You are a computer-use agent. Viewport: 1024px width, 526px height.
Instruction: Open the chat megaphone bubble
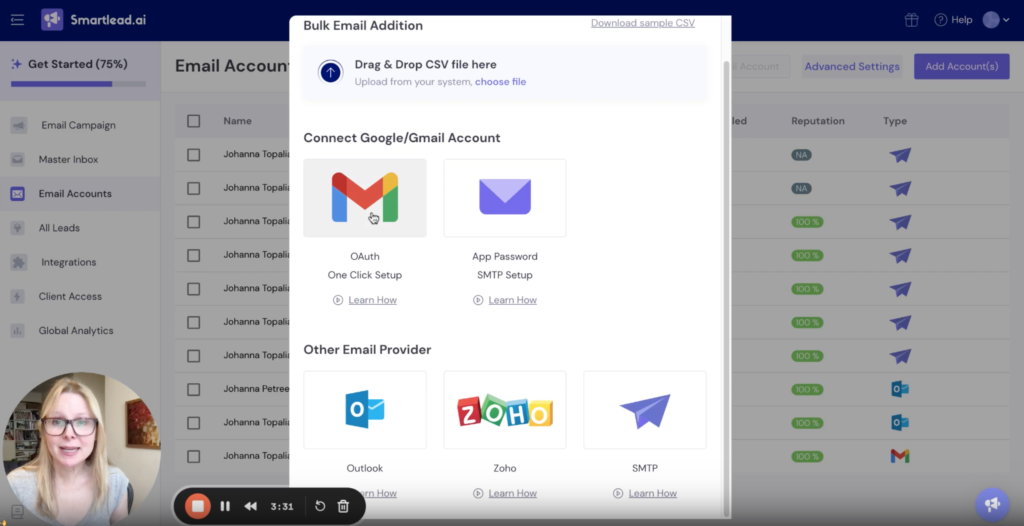(992, 504)
